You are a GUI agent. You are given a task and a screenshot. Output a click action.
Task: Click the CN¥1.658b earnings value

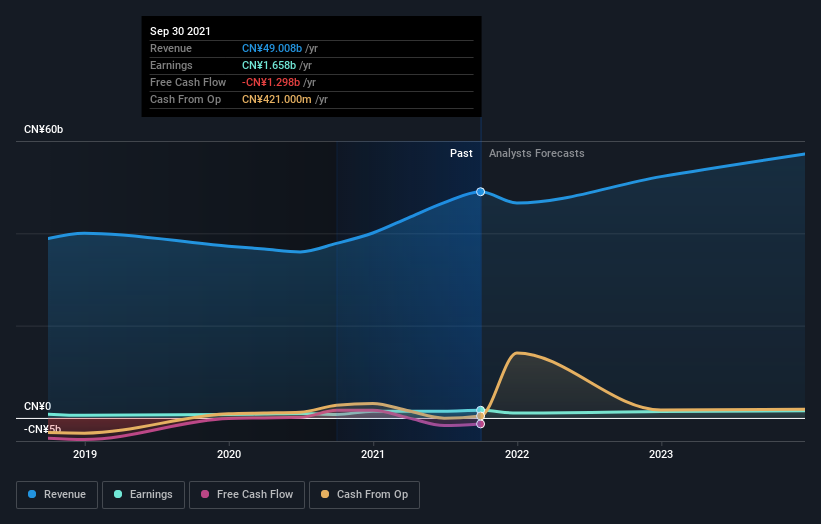click(x=269, y=65)
